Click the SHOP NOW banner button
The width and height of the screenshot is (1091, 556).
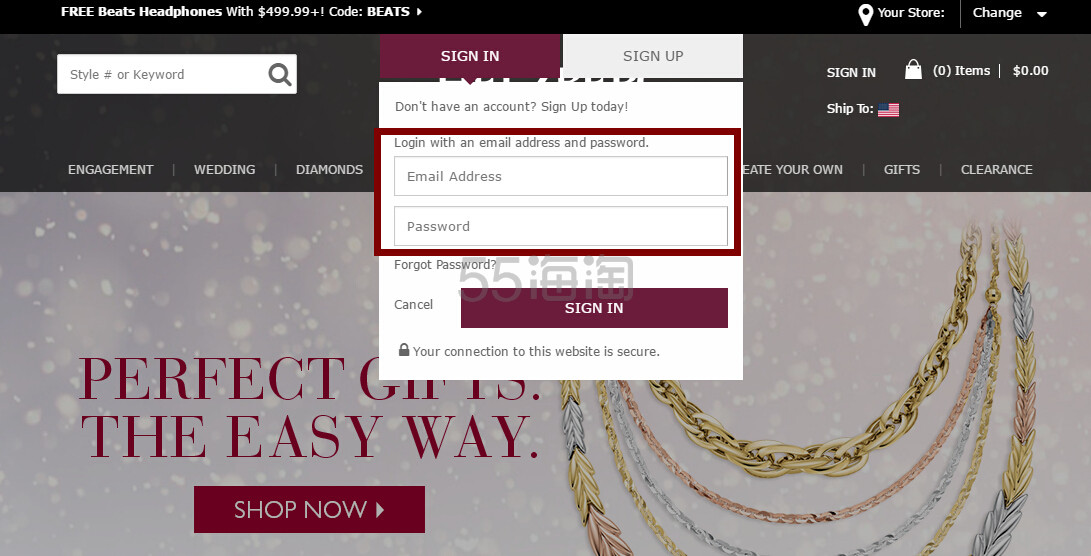point(309,509)
